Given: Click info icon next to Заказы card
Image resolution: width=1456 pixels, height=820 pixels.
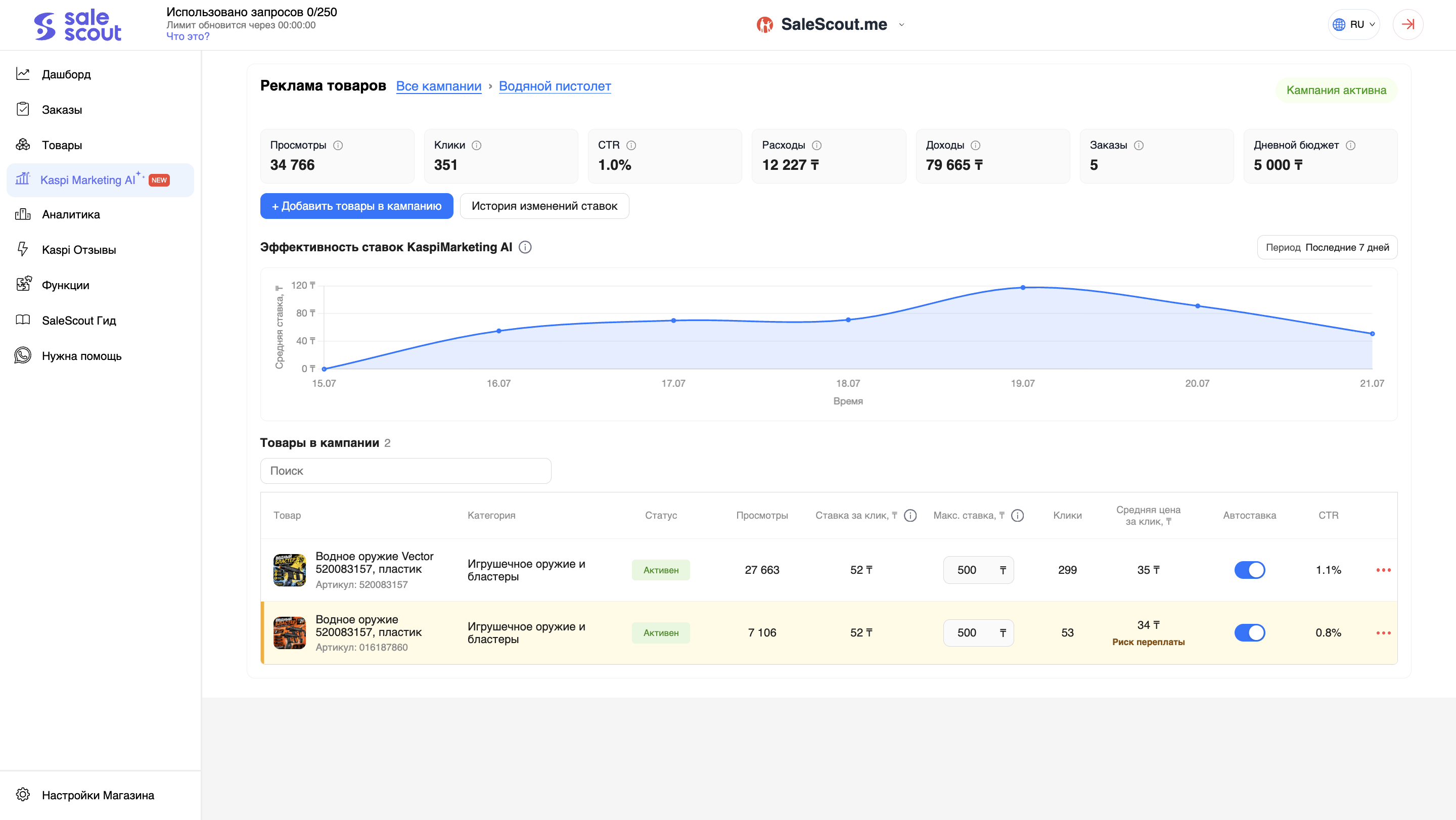Looking at the screenshot, I should point(1139,145).
